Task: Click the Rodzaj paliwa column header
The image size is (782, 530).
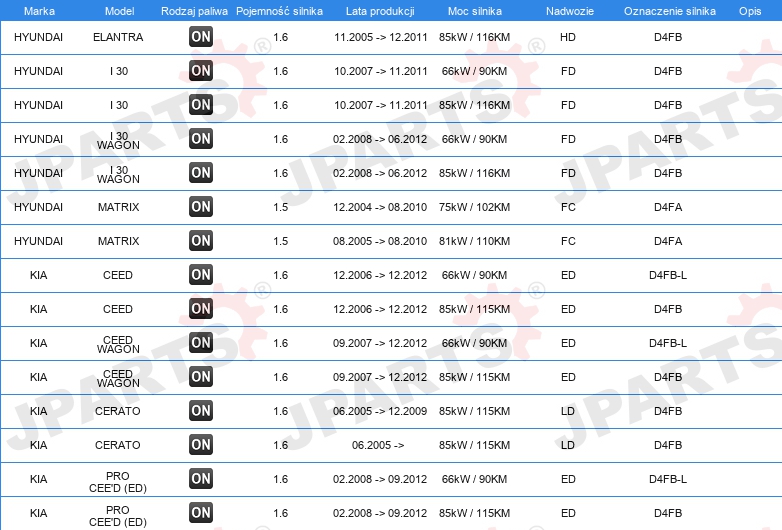Action: 195,11
